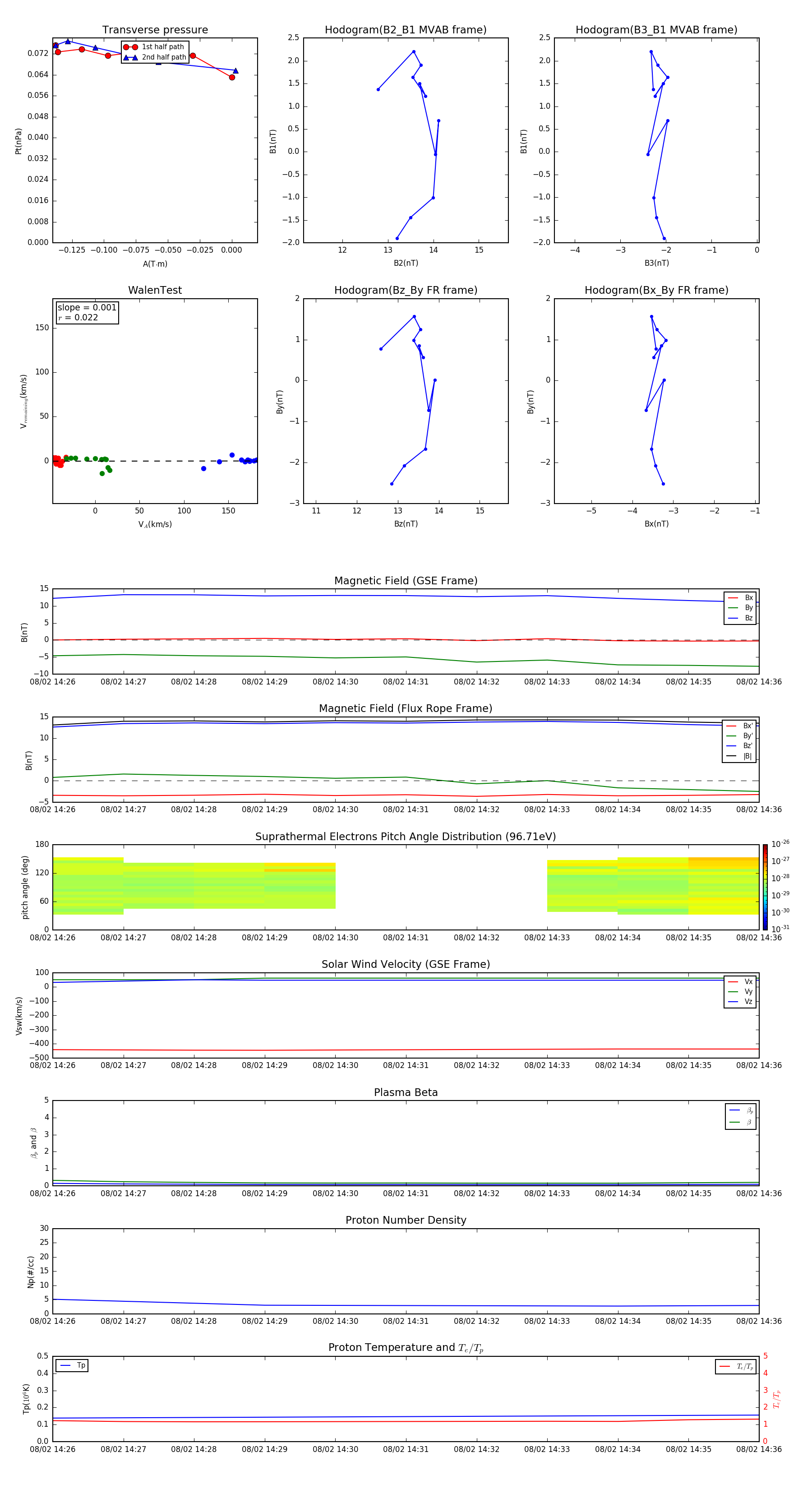Click the 'By' legend entry in GSE panel
This screenshot has width=812, height=1489.
pos(740,607)
